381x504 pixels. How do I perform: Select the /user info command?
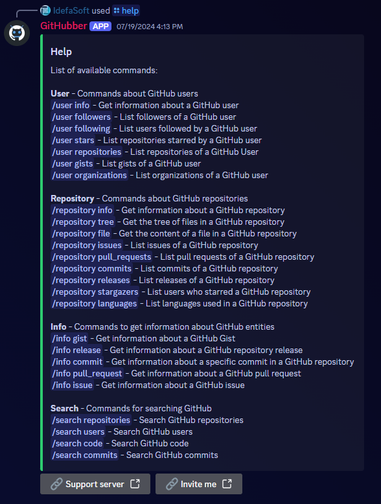71,105
